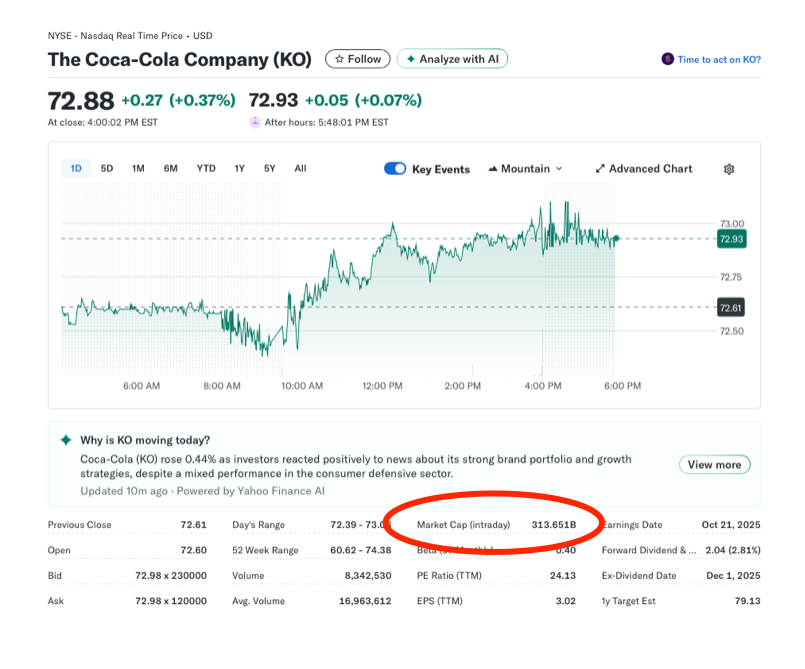Click sparkle icon beside Why is KO moving
The width and height of the screenshot is (805, 669).
pyautogui.click(x=66, y=440)
